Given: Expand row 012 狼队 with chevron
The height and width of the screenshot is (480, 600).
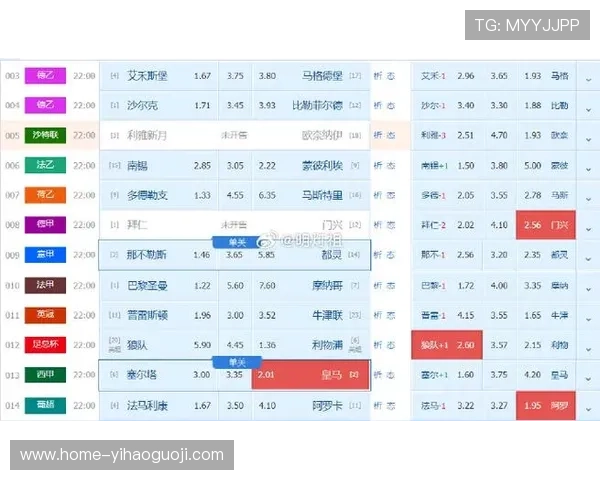Looking at the screenshot, I should click(589, 349).
